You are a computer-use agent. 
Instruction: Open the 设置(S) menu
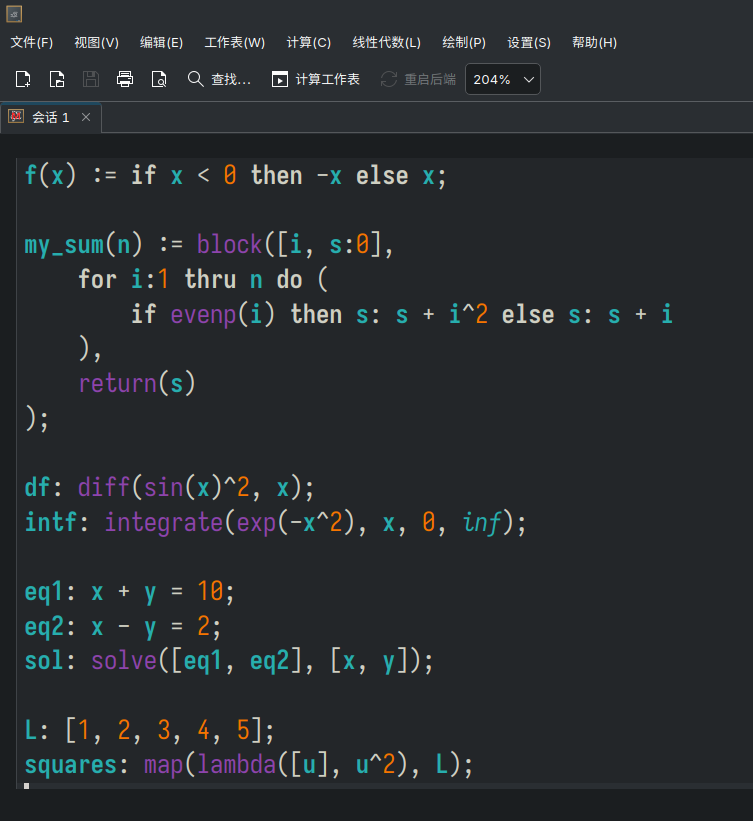pos(529,42)
